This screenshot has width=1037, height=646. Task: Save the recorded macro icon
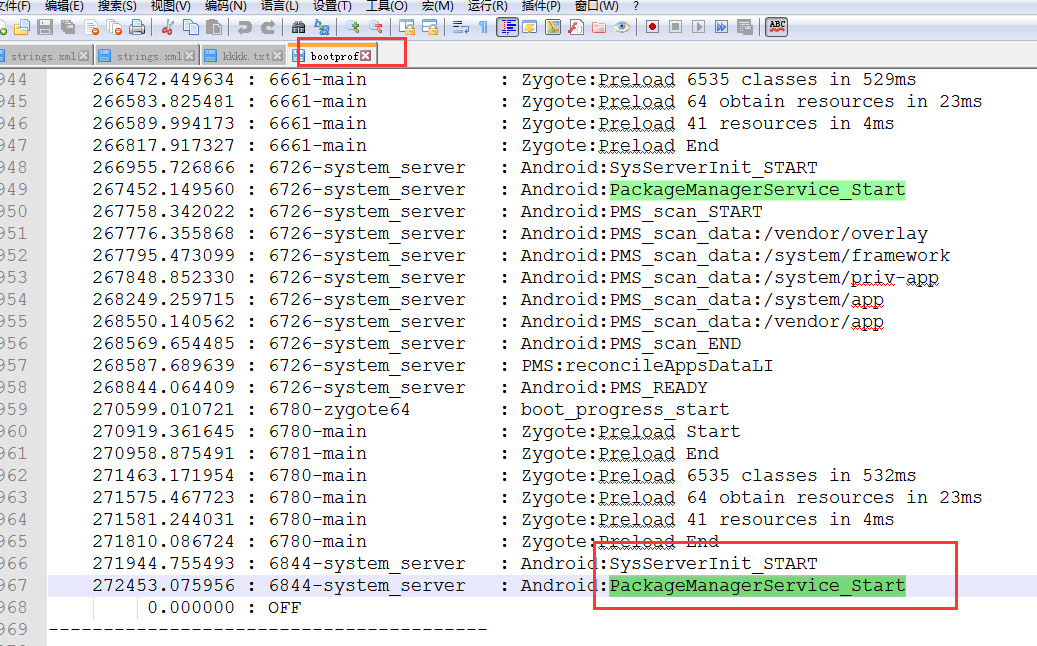(745, 27)
